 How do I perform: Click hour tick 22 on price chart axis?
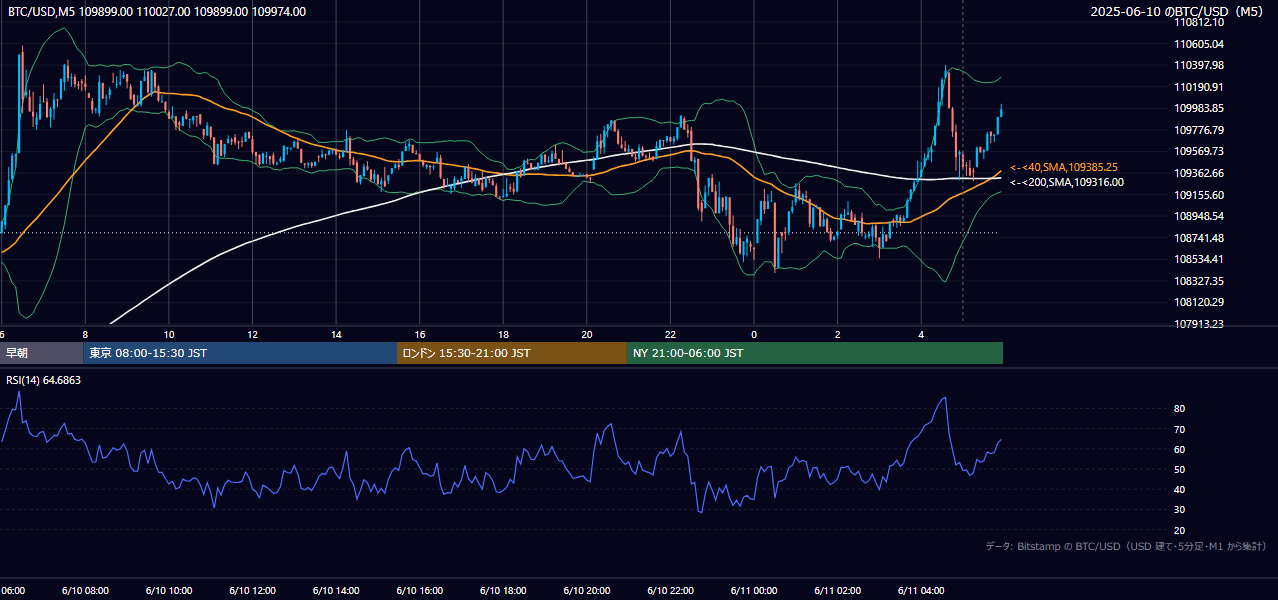pos(671,335)
